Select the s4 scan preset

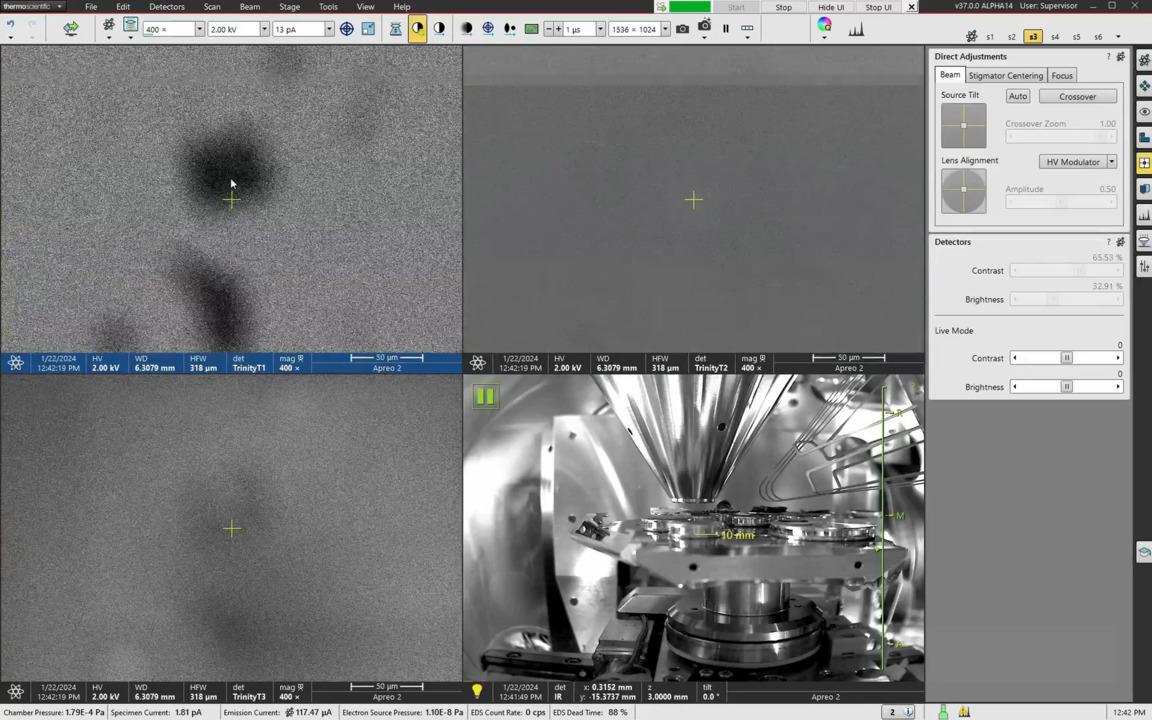click(x=1055, y=37)
